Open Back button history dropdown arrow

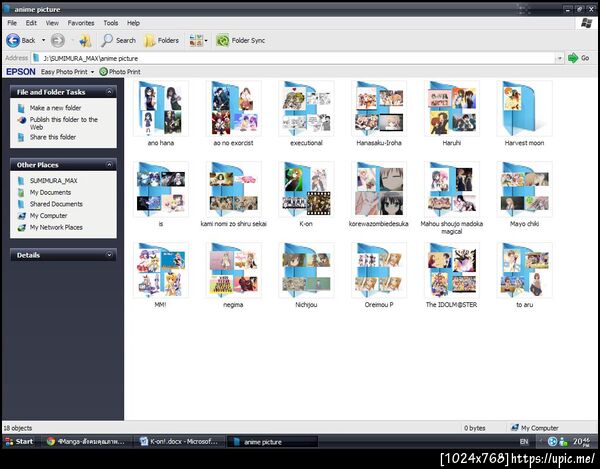(43, 40)
